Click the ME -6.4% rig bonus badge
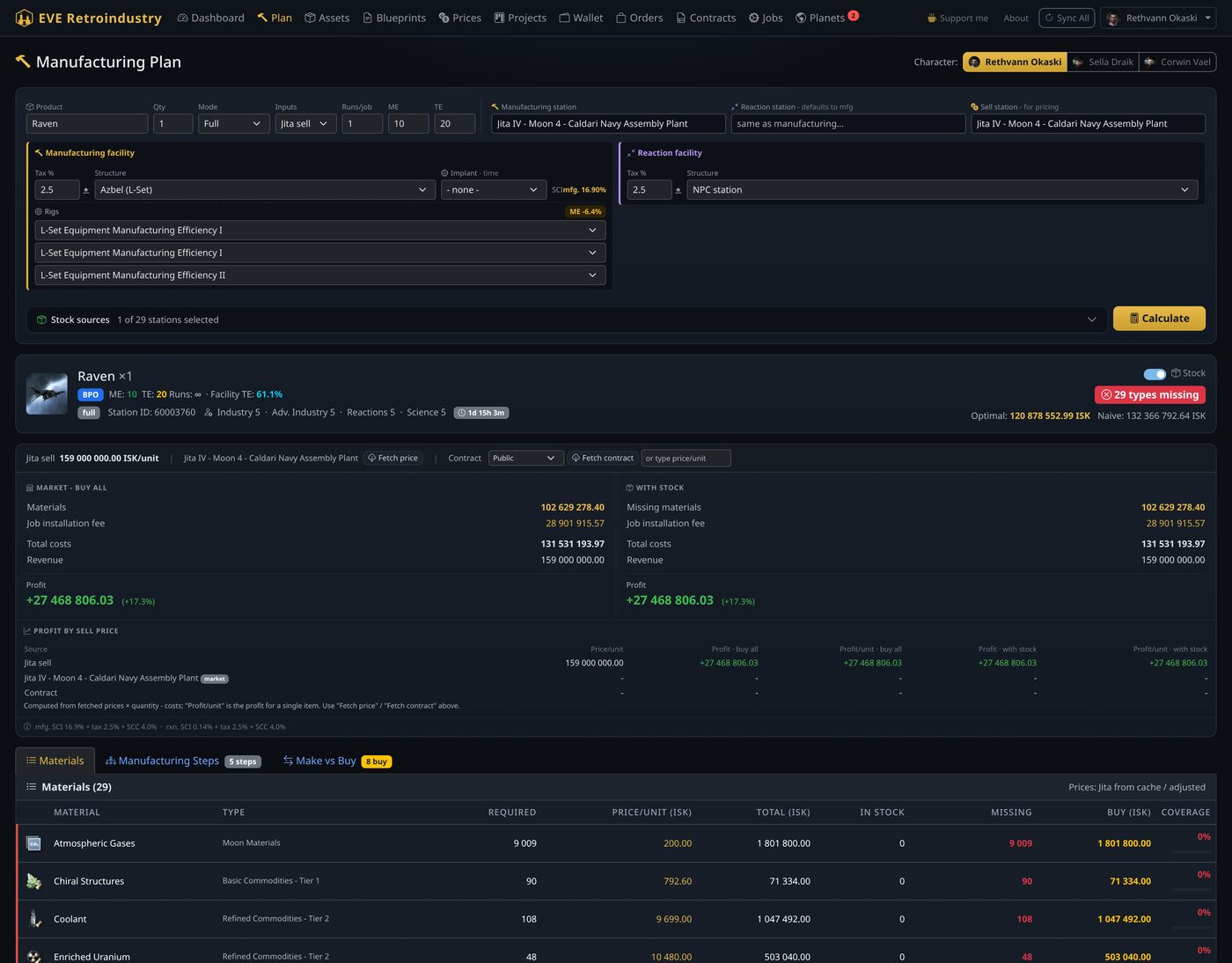The image size is (1232, 963). [585, 211]
